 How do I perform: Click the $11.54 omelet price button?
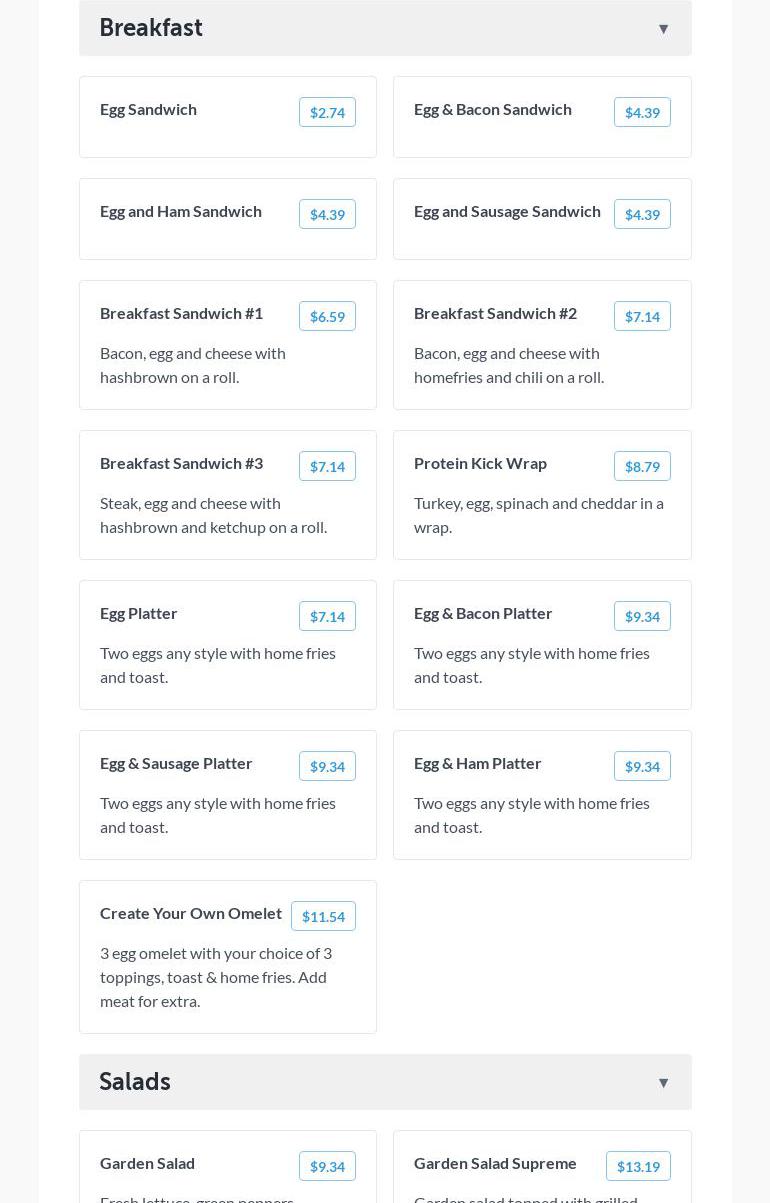coord(323,916)
